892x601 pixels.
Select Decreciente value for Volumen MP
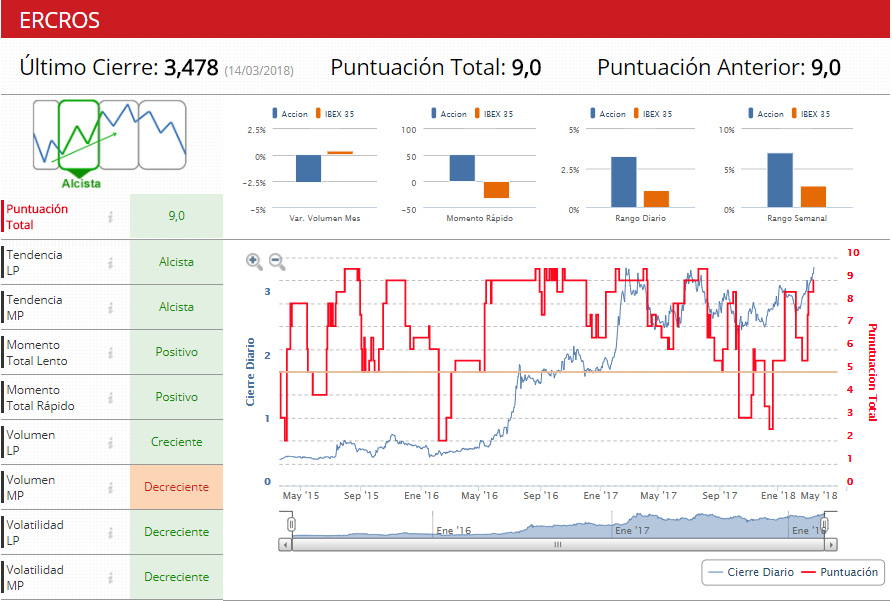pos(176,487)
